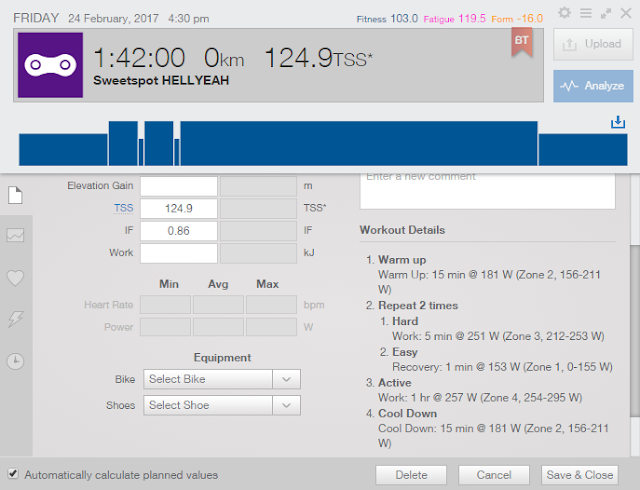
Task: Open the heart rate sidebar icon
Action: [x=16, y=278]
